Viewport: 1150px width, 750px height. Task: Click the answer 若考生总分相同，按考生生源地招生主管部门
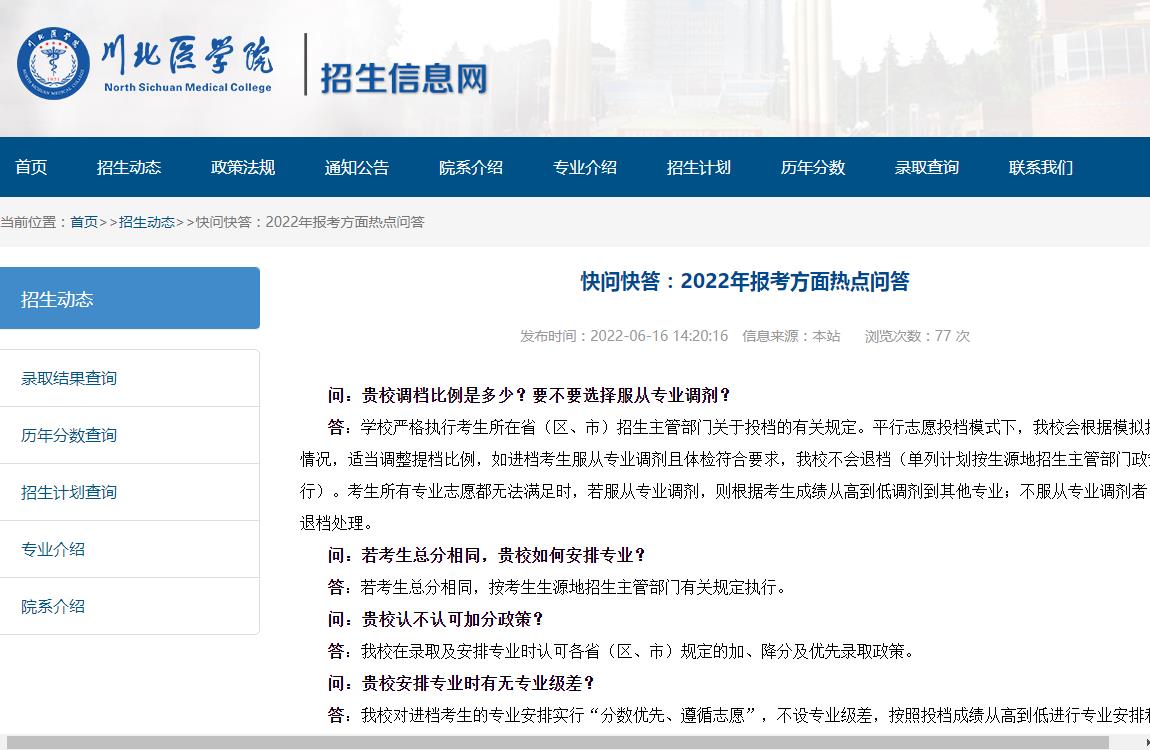pos(557,587)
